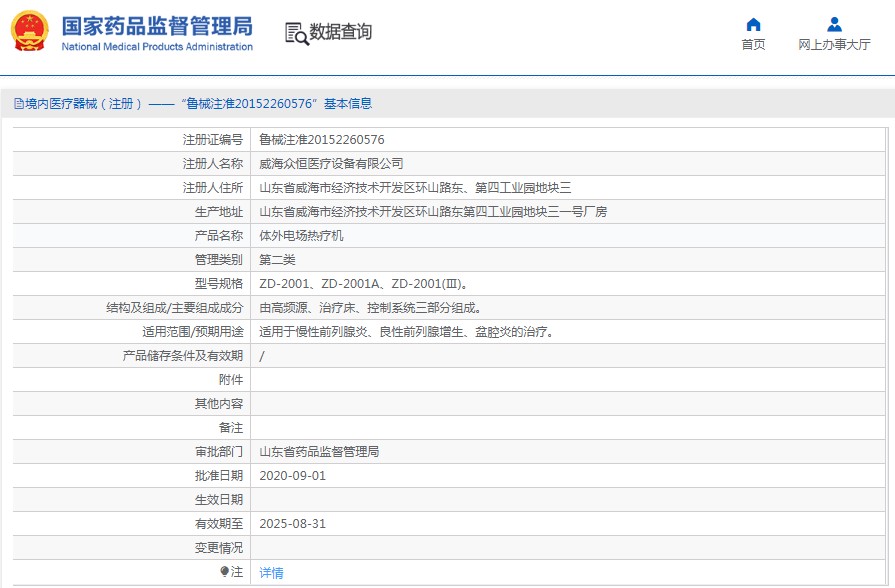Click 国家药品监督管理局 site title
The height and width of the screenshot is (588, 895).
pyautogui.click(x=158, y=26)
